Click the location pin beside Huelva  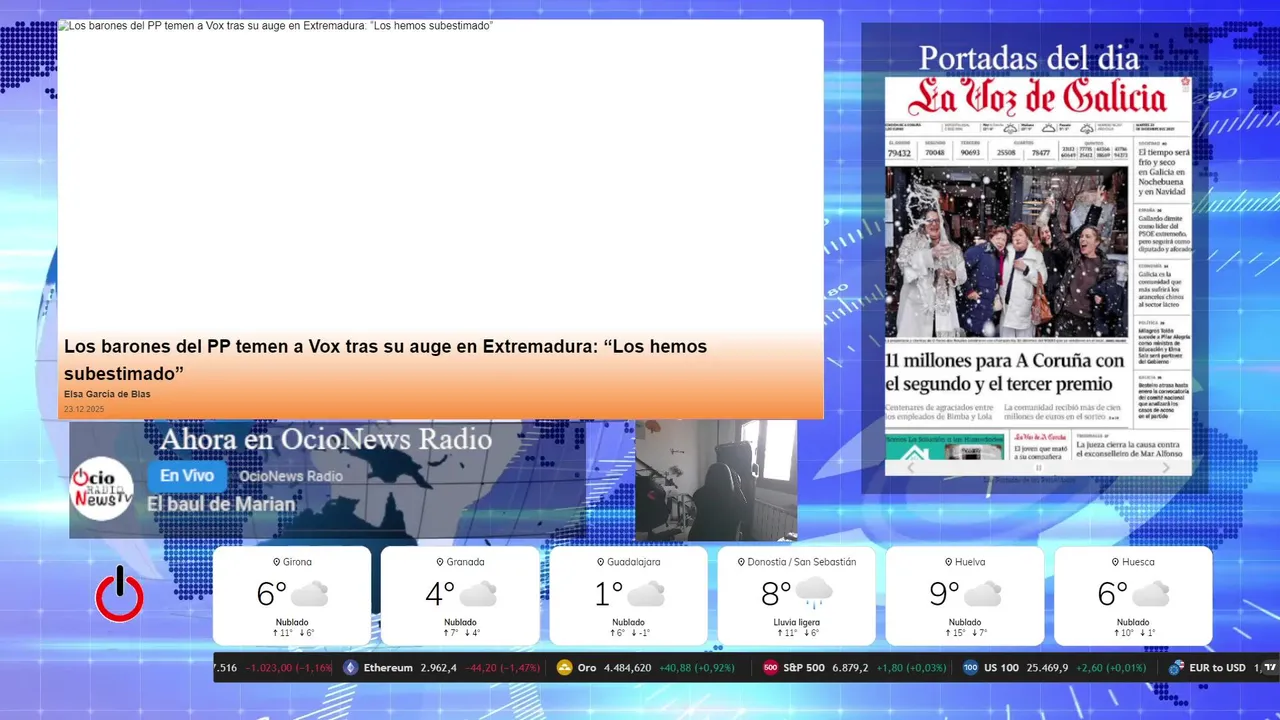pyautogui.click(x=948, y=562)
